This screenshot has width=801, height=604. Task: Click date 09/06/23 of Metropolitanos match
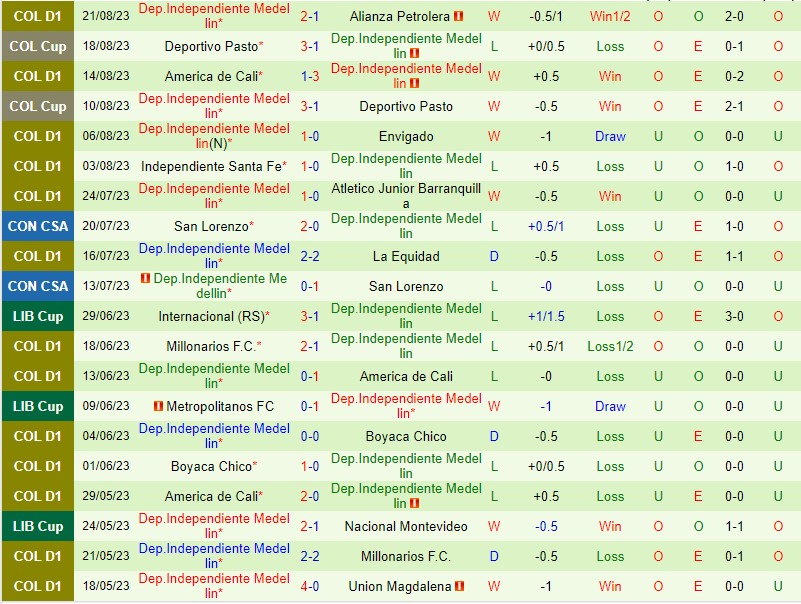pos(106,406)
